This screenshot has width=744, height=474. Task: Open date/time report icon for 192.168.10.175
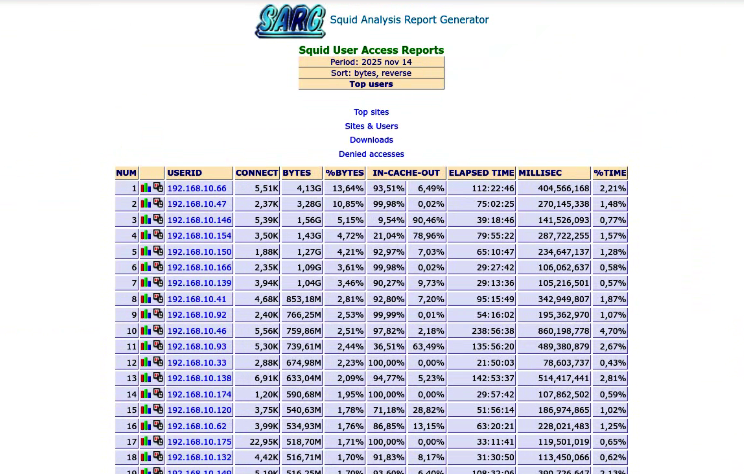tap(158, 442)
